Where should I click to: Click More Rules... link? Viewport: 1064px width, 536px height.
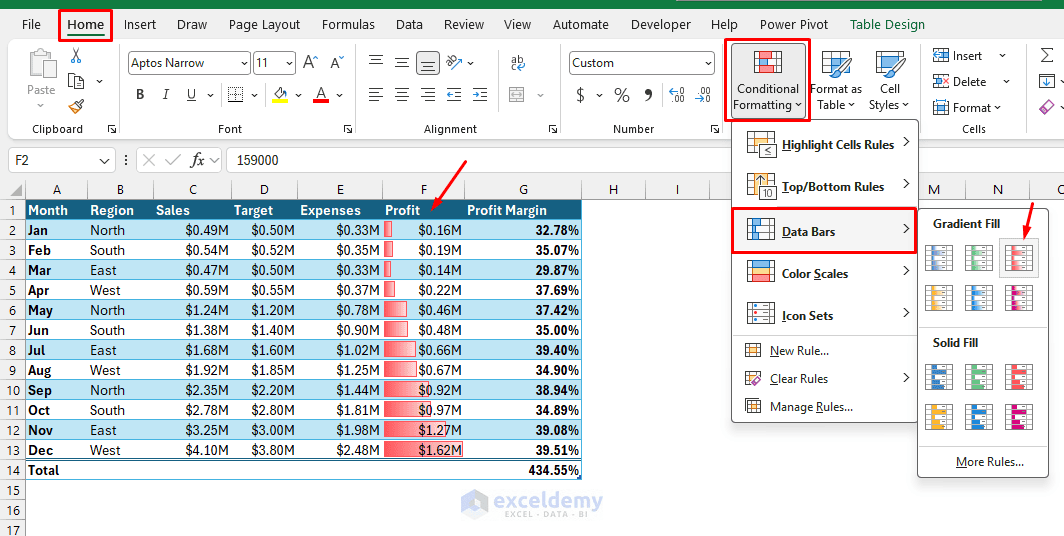tap(989, 462)
